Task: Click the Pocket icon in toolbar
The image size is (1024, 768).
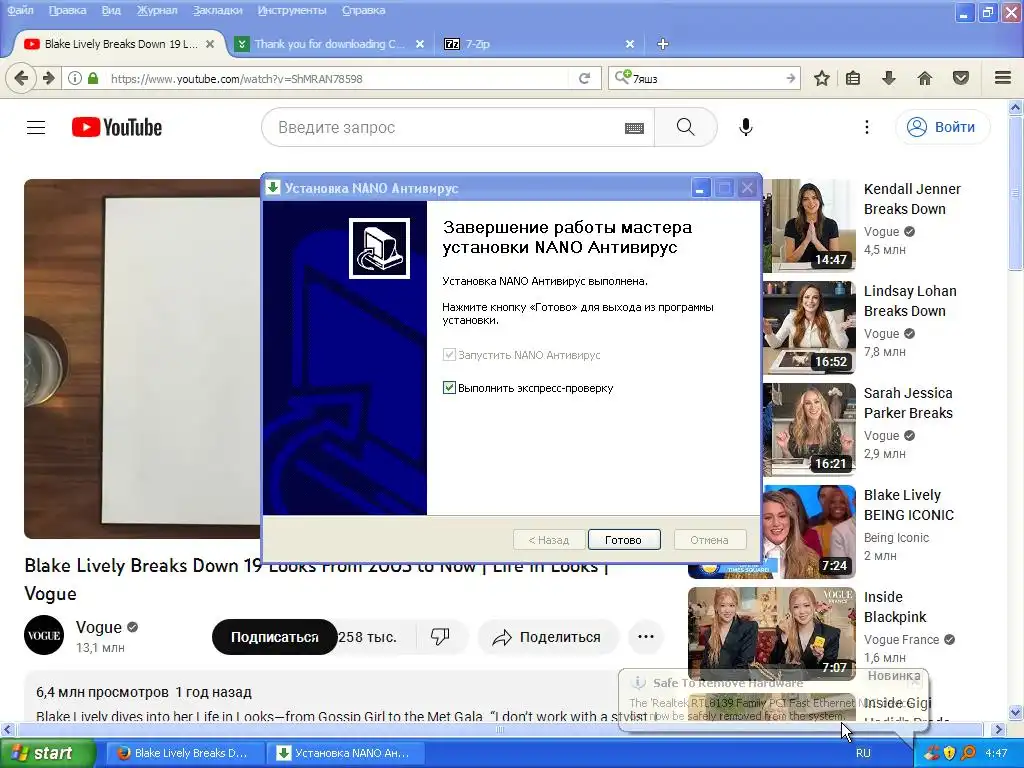Action: (x=961, y=78)
